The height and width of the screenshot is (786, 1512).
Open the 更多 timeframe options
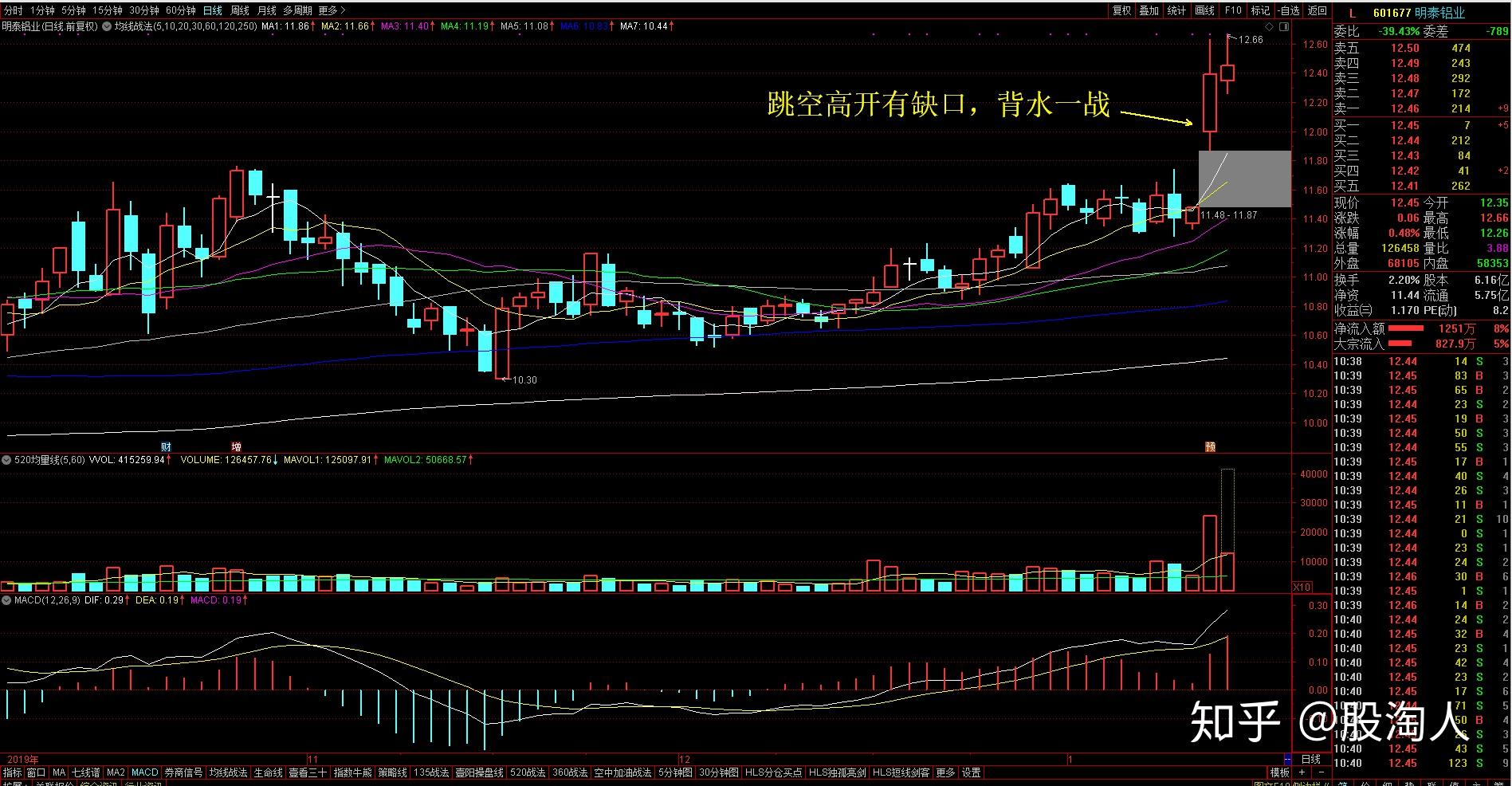[332, 10]
